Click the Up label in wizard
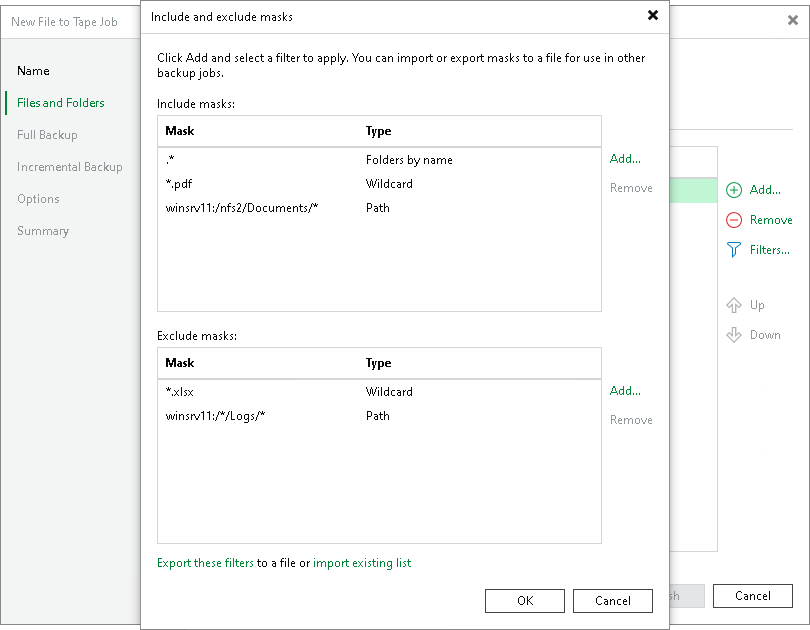 click(757, 305)
